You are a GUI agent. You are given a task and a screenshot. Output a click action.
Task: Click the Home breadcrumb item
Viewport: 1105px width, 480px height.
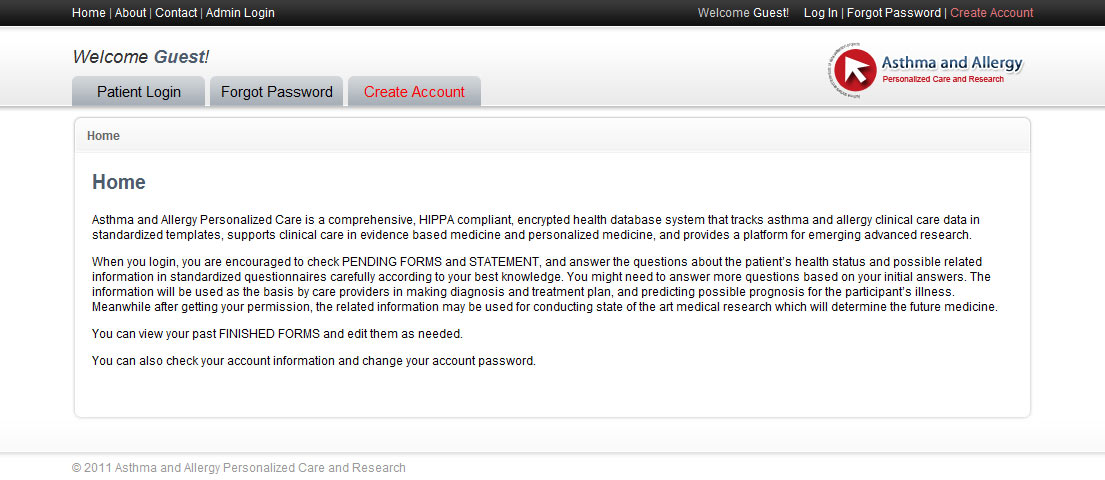click(103, 136)
